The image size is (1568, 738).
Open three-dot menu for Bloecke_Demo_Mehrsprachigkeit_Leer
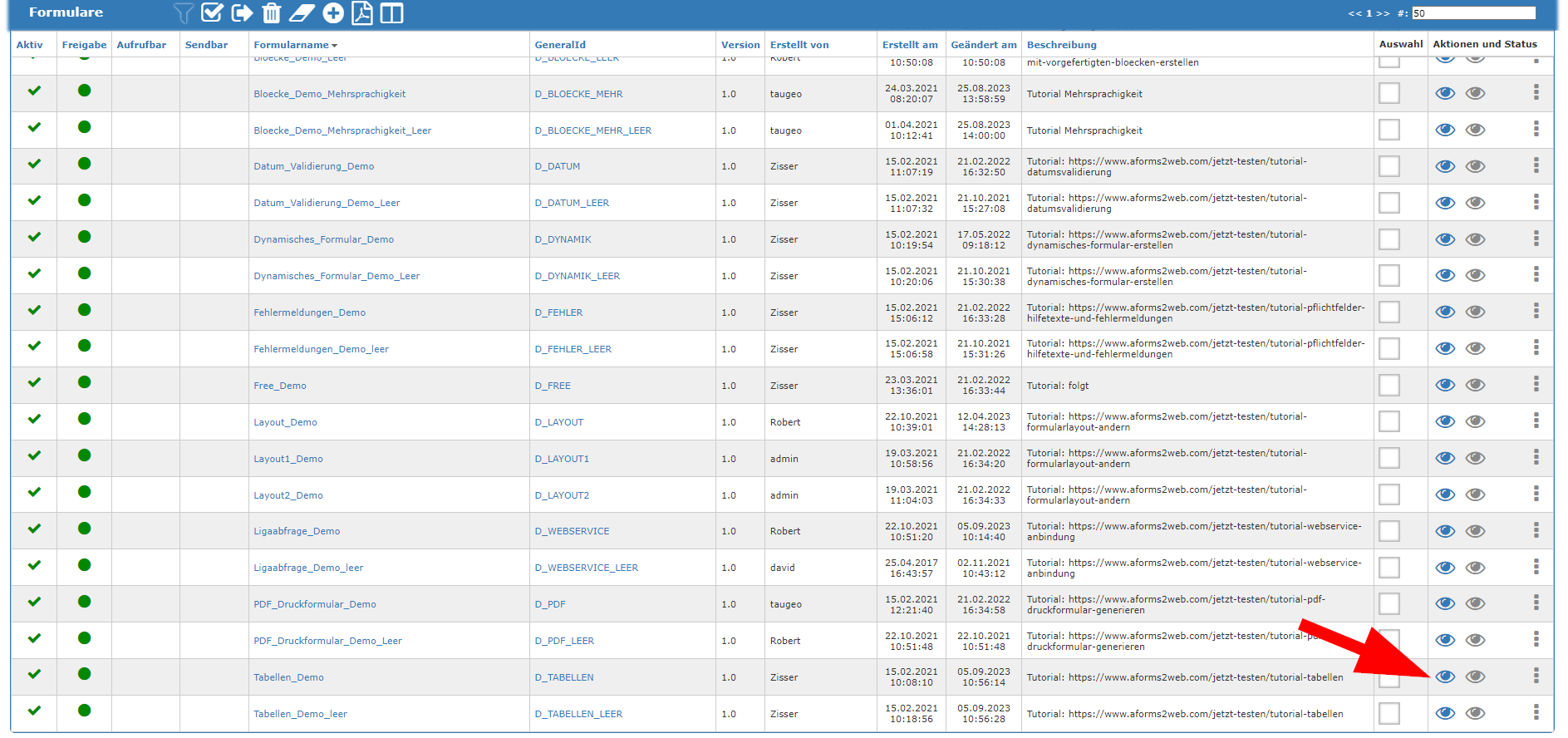[x=1536, y=129]
